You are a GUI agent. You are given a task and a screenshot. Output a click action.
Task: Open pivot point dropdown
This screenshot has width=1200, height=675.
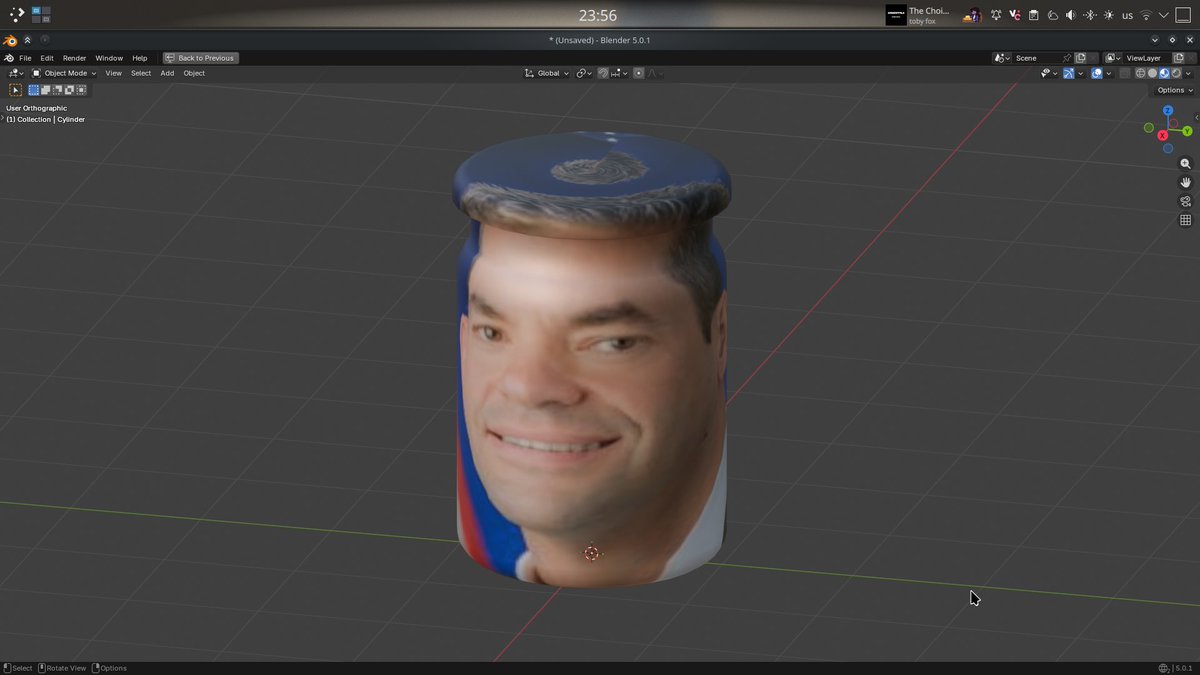tap(584, 73)
